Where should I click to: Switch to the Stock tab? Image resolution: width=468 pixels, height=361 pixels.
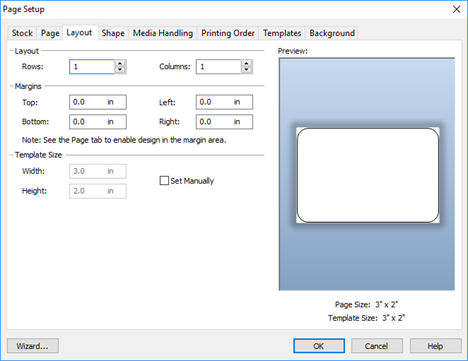tap(22, 33)
